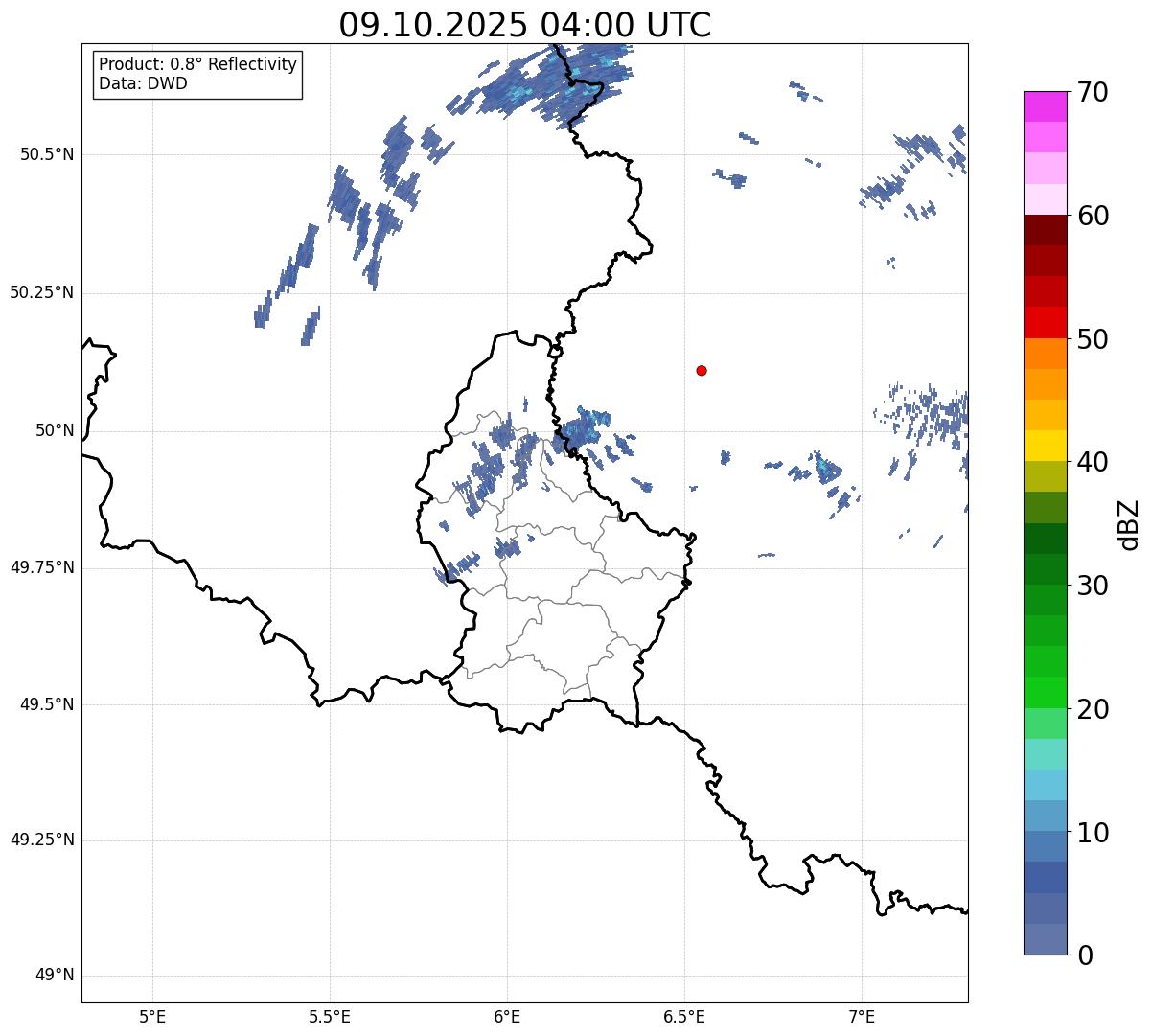Click the colorbar tick value 70

[1093, 93]
